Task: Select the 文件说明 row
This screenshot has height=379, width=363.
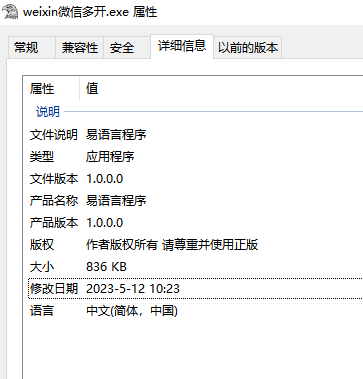Action: (x=196, y=135)
